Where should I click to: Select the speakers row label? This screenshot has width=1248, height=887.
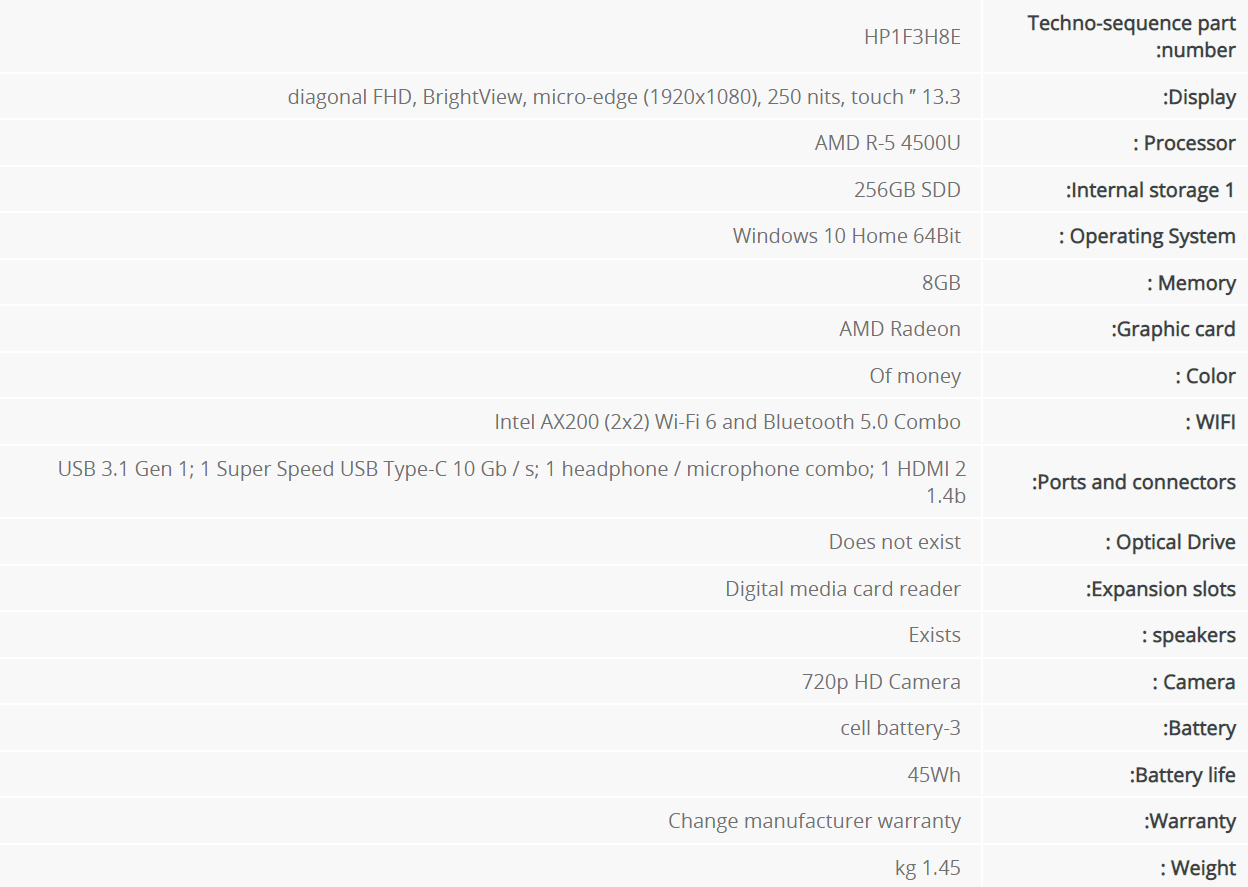1188,635
